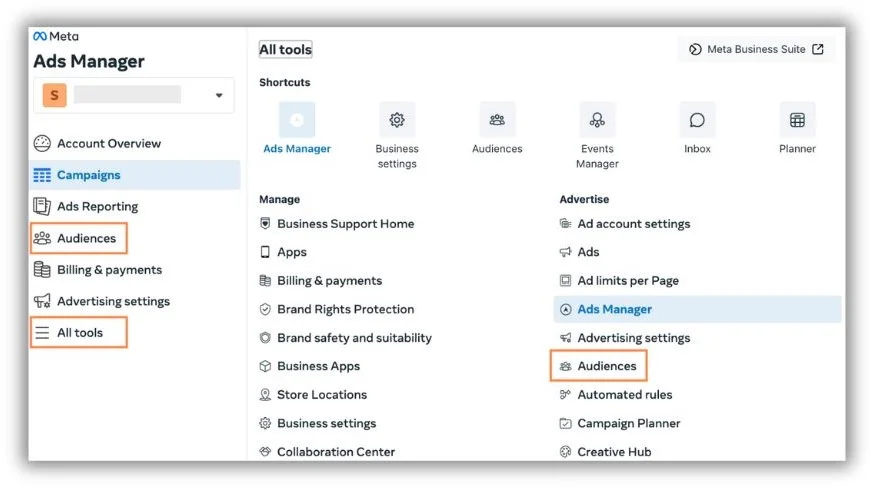Click the Campaign Planner icon
Image resolution: width=877 pixels, height=490 pixels.
[x=565, y=423]
